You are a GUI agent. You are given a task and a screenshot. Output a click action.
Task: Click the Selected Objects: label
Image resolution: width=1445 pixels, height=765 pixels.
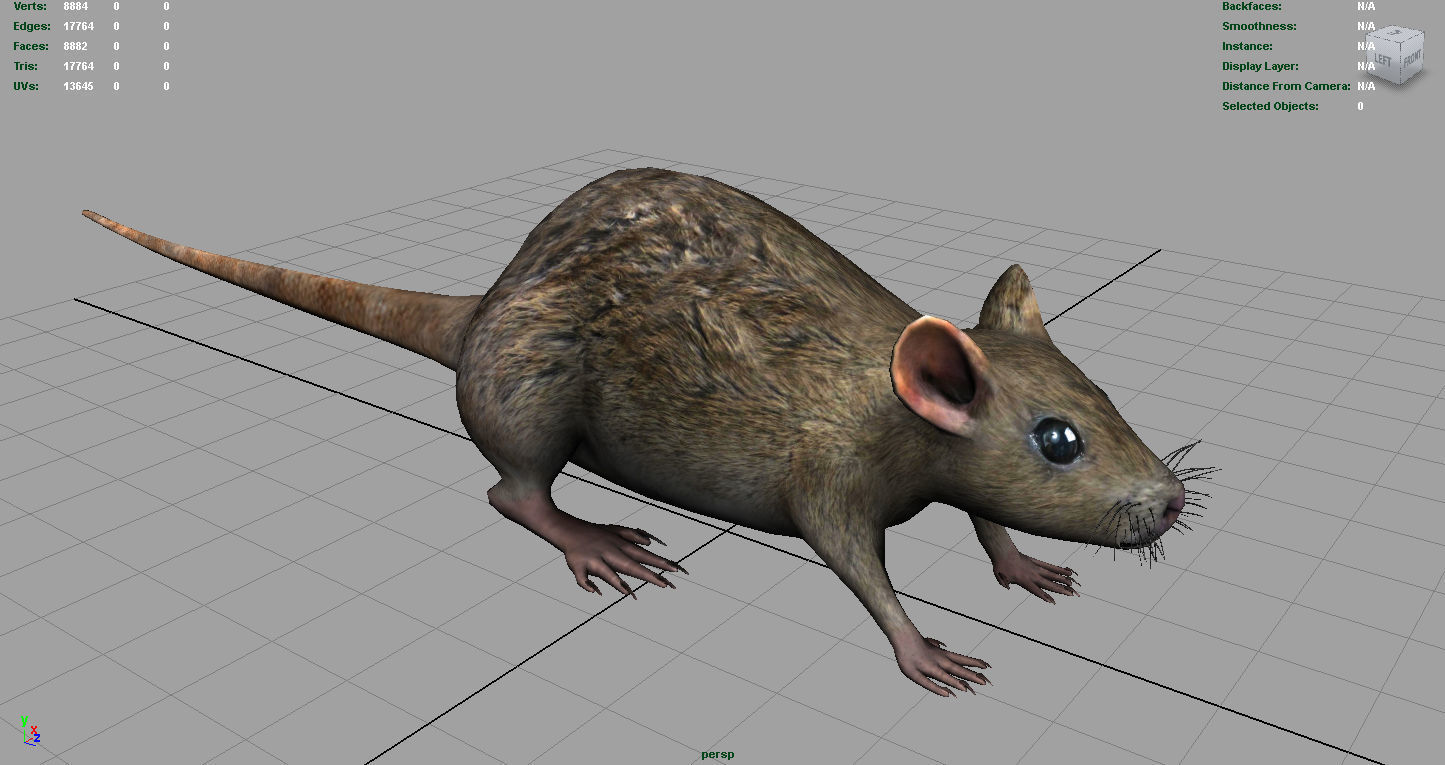point(1270,106)
